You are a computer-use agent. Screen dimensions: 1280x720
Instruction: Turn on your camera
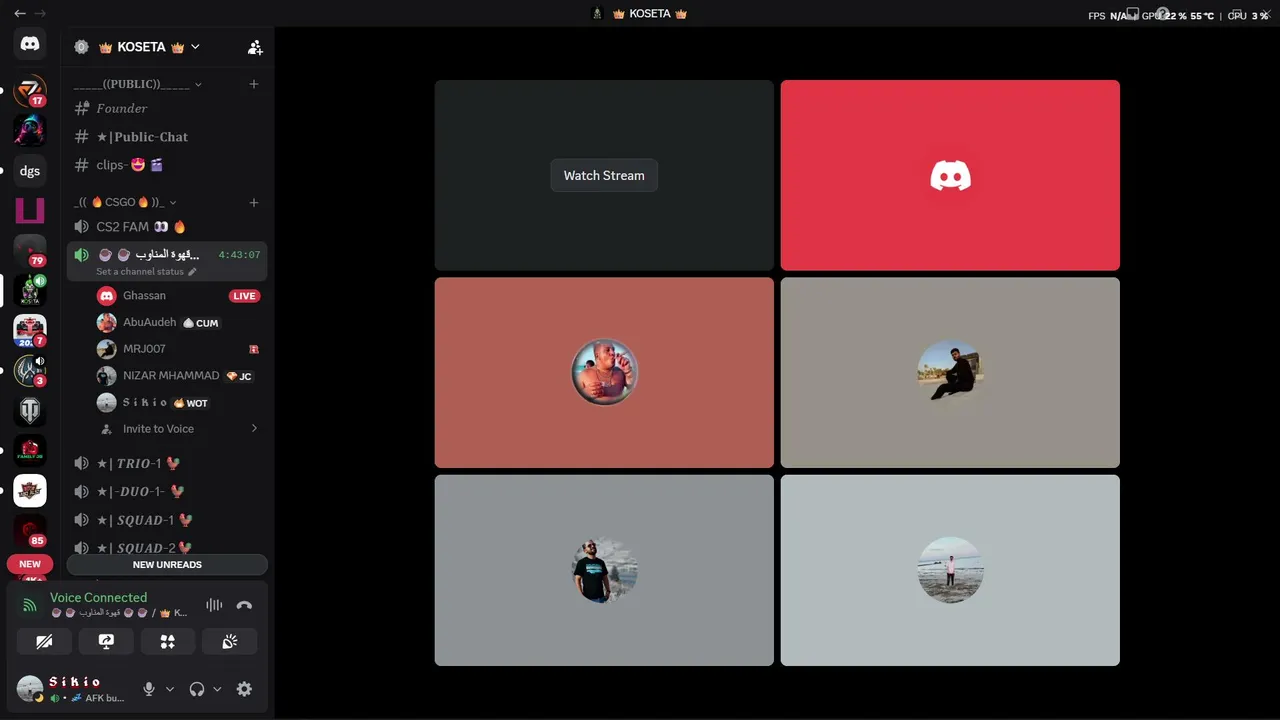pos(44,641)
